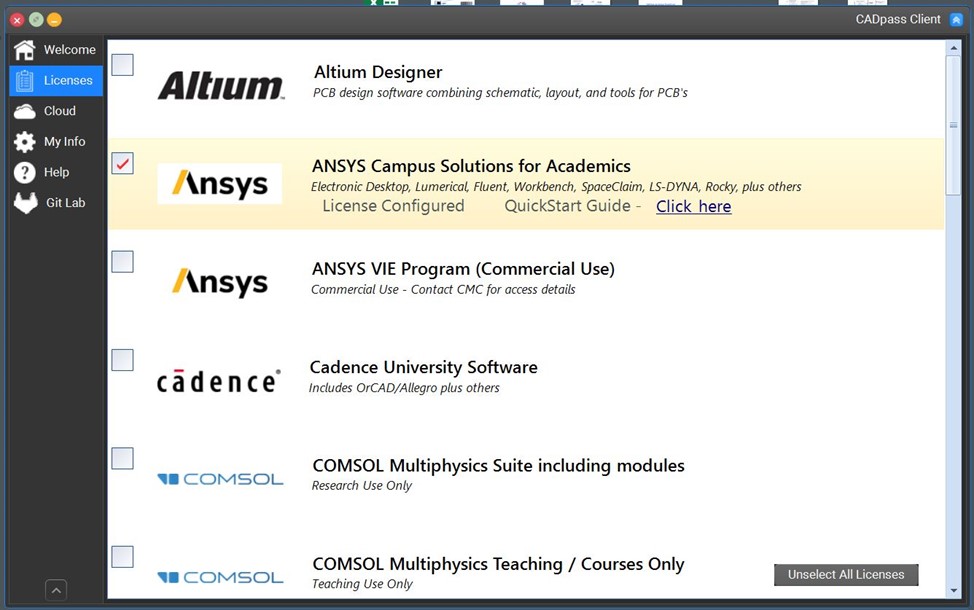Open the QuickStart Guide 'Click here' link
The height and width of the screenshot is (610, 974).
pyautogui.click(x=693, y=206)
